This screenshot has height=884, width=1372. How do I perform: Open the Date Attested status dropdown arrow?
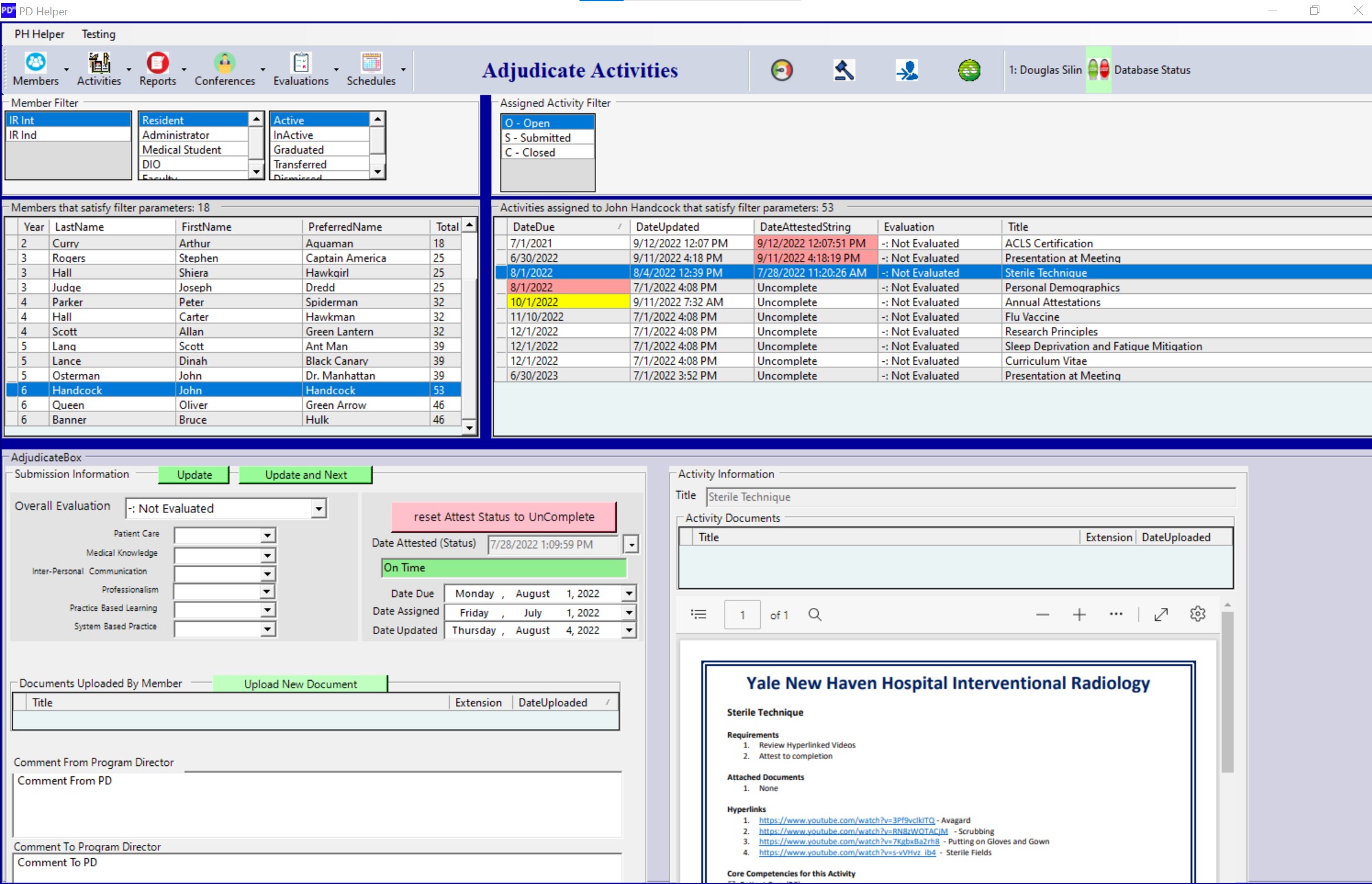click(x=632, y=544)
